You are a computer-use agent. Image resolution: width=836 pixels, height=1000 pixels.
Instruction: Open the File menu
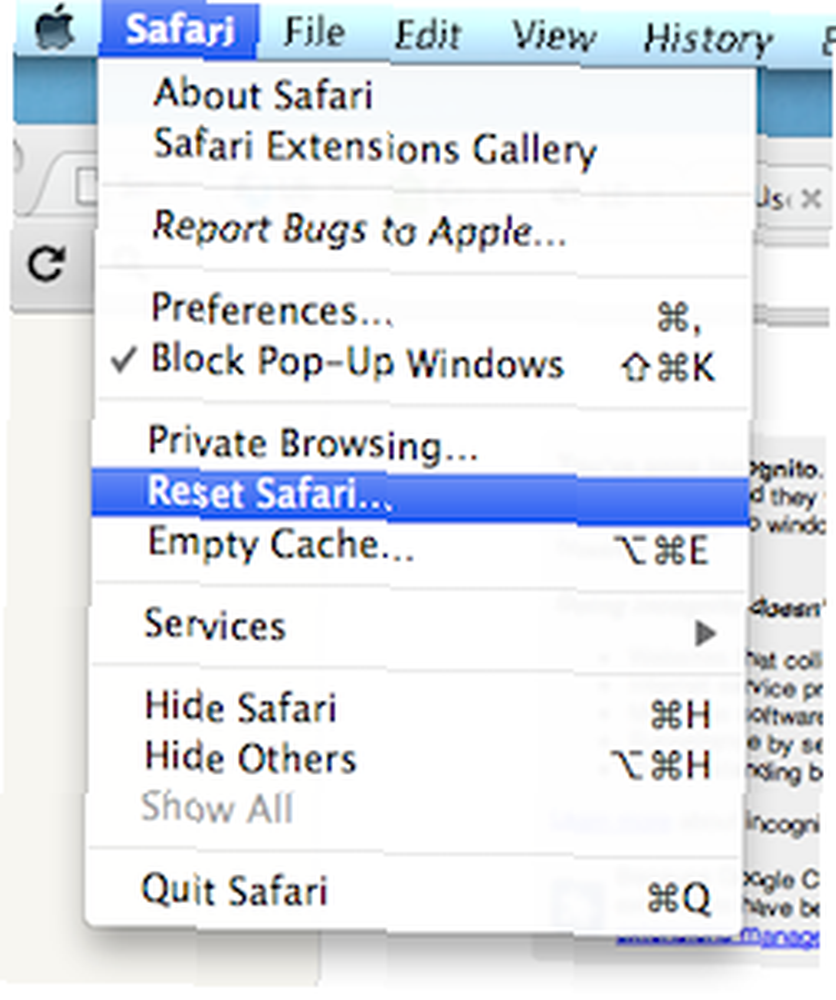coord(314,31)
